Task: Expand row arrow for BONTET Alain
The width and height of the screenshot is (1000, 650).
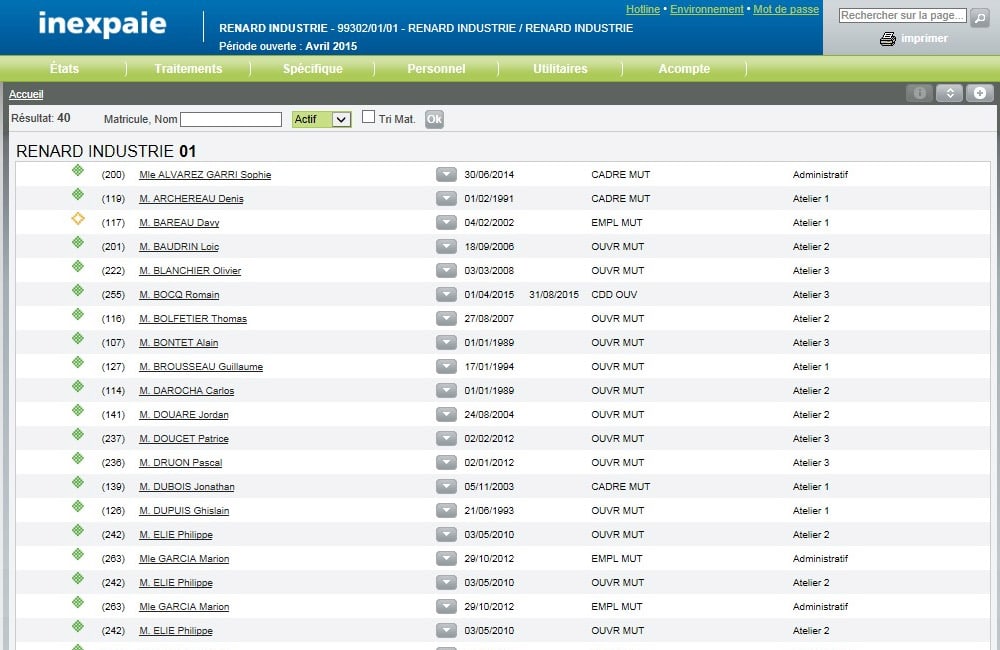Action: pyautogui.click(x=446, y=343)
